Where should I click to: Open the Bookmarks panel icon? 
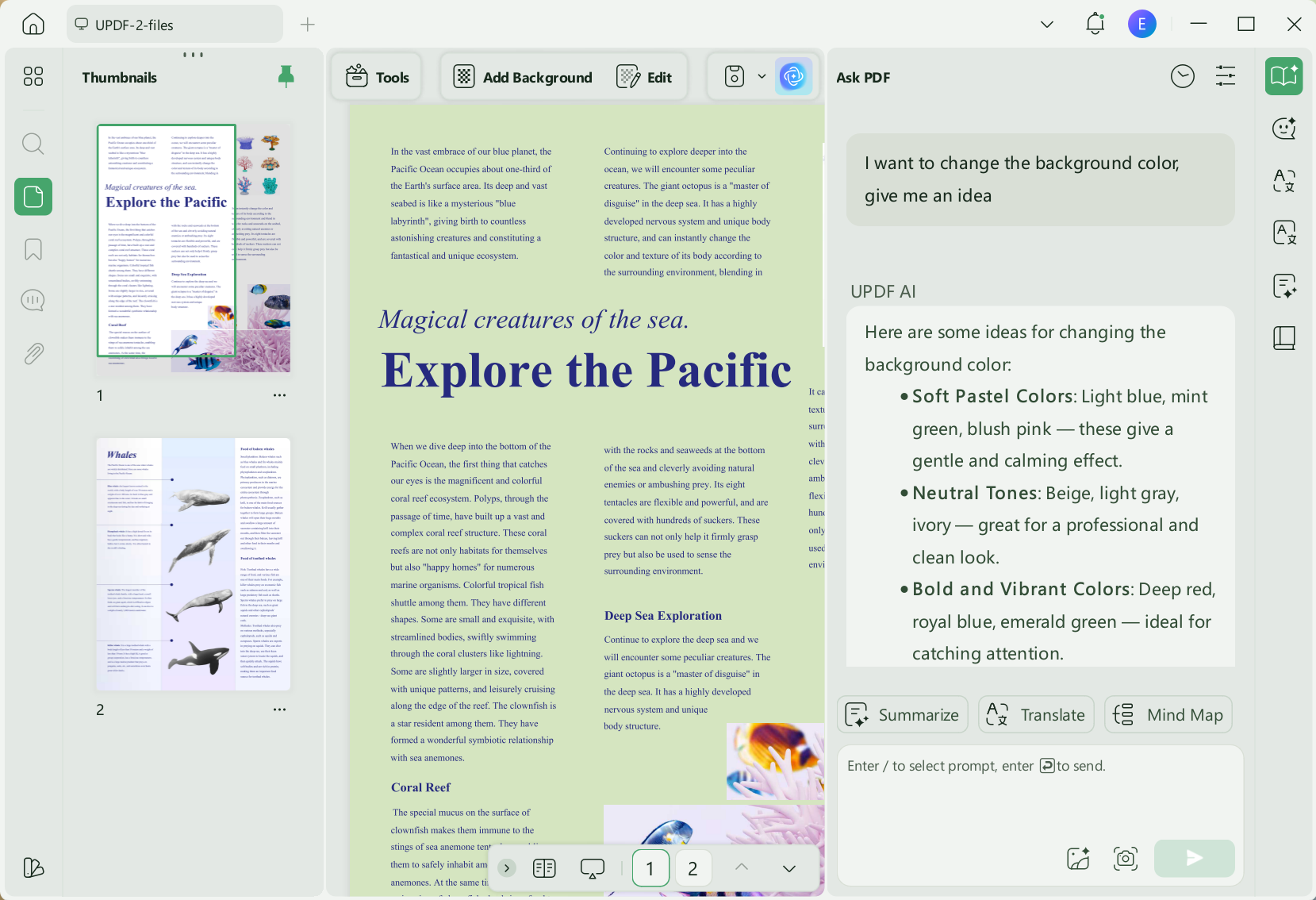(33, 249)
